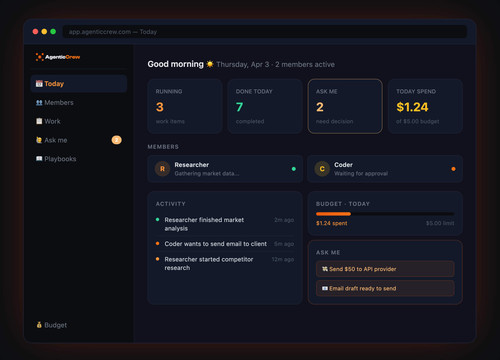The image size is (500, 360).
Task: Click the 'Good morning' heading
Action: coord(175,64)
